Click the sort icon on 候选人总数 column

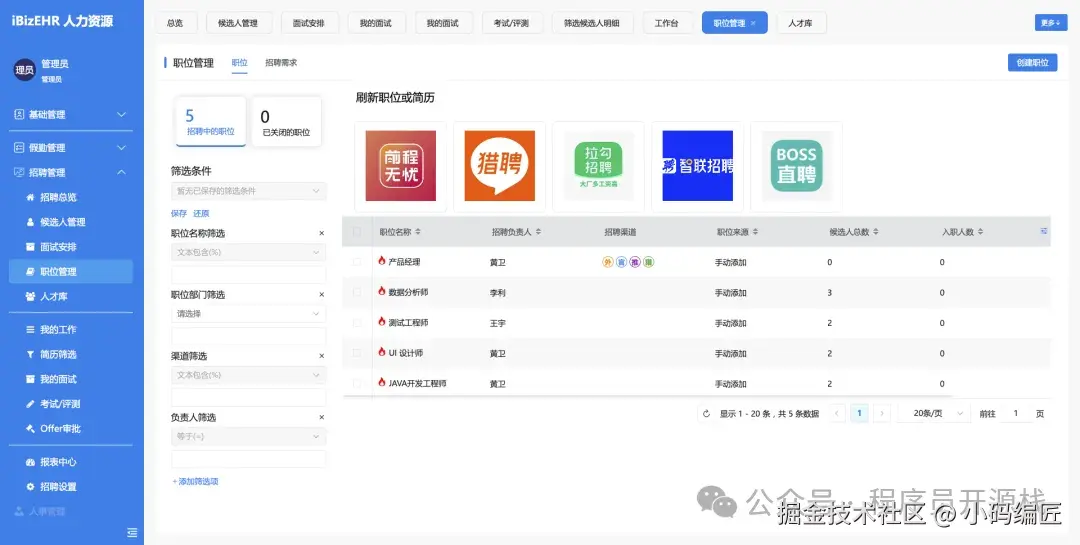coord(875,232)
